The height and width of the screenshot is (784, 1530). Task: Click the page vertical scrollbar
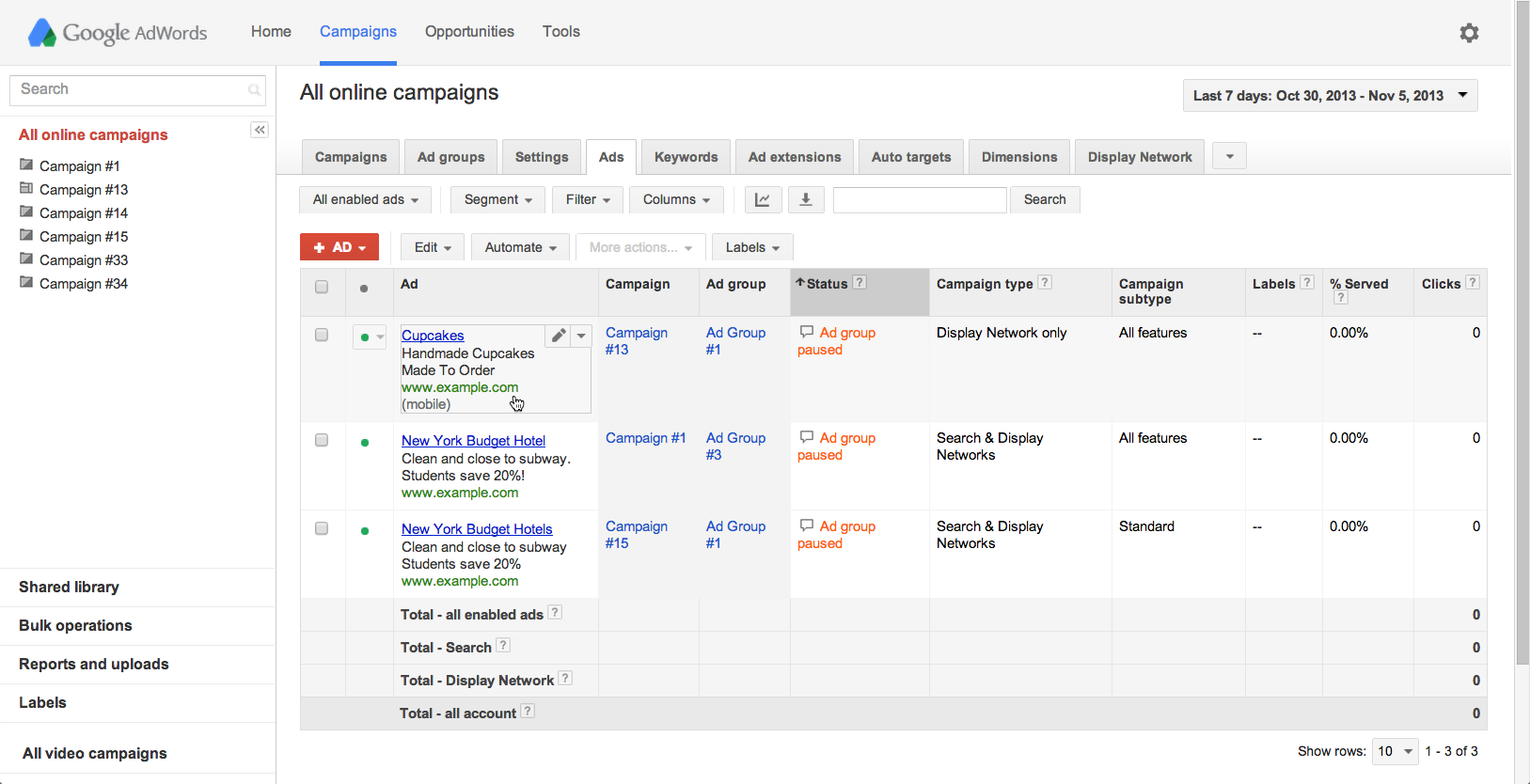1522,376
